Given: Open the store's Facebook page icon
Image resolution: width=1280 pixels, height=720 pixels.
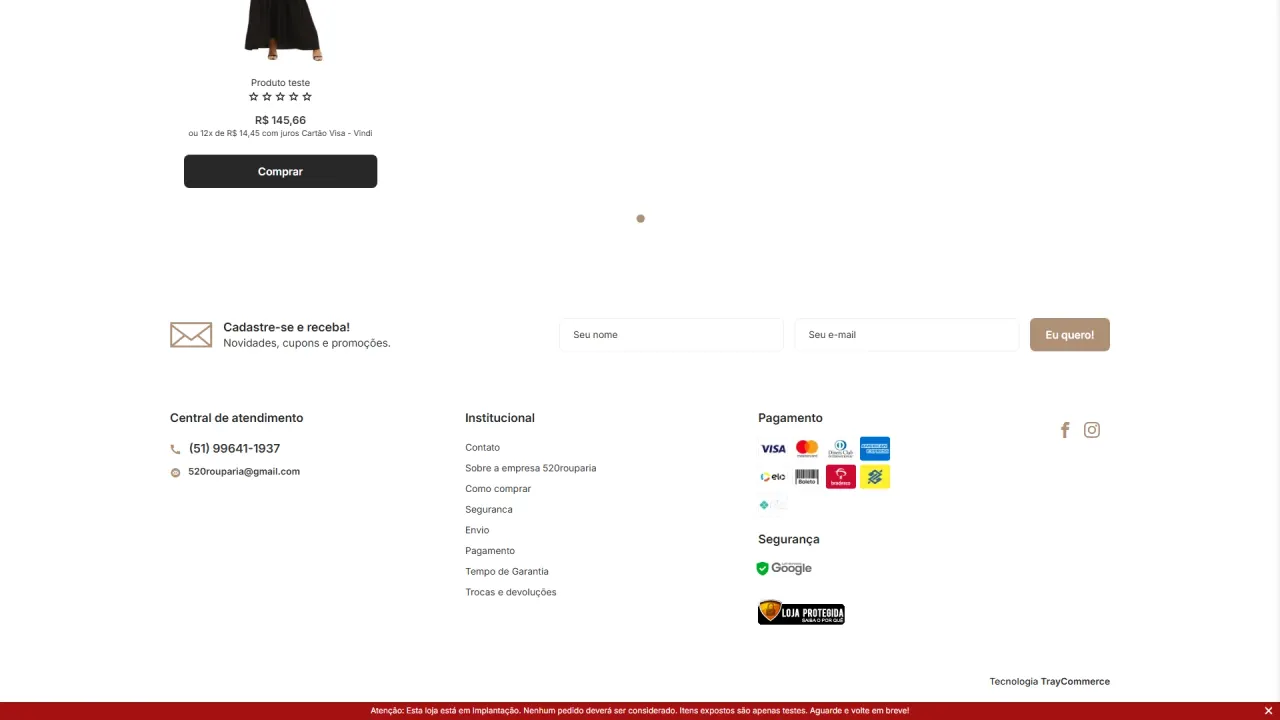Looking at the screenshot, I should coord(1065,430).
